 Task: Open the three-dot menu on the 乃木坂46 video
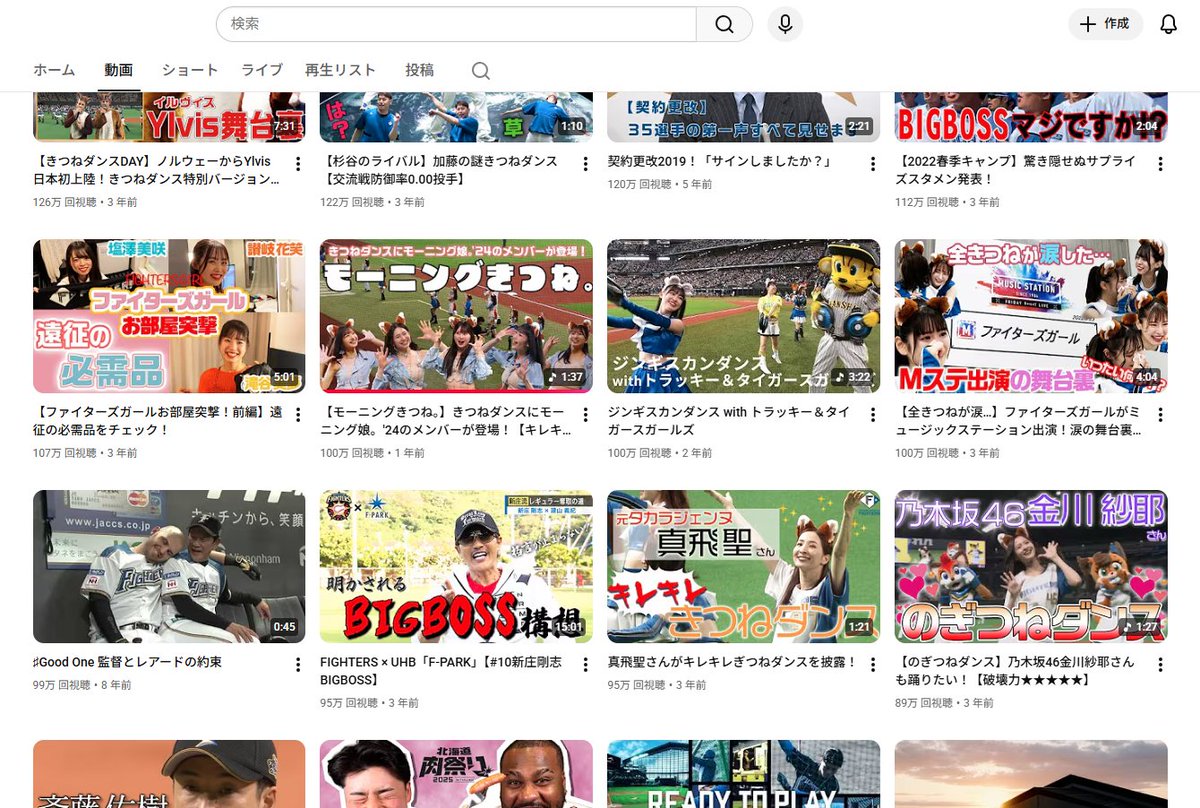click(x=1159, y=665)
